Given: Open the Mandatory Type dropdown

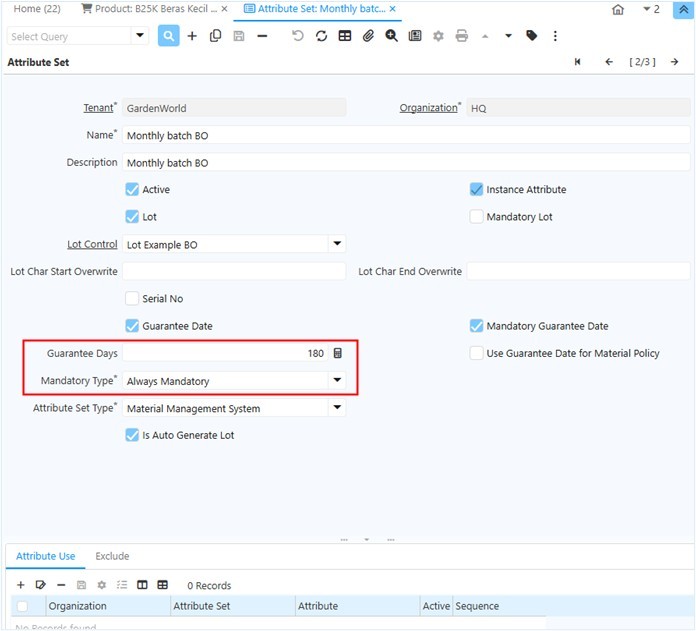Looking at the screenshot, I should (337, 381).
